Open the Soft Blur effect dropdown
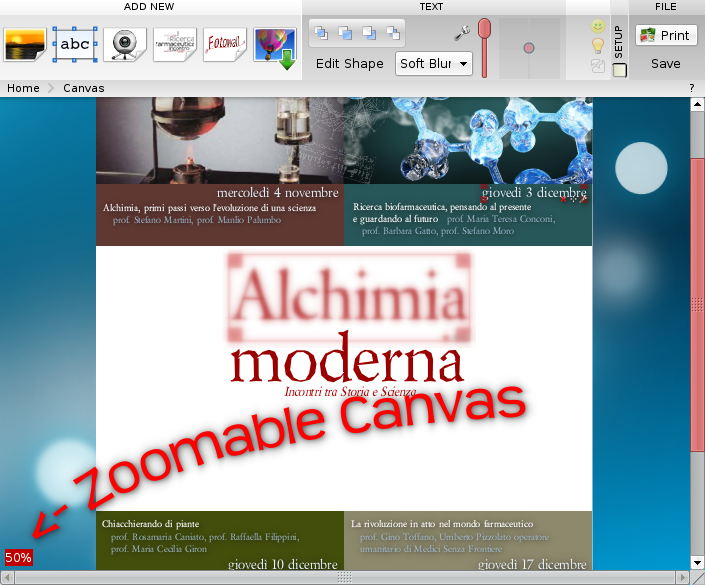This screenshot has width=705, height=585. [434, 63]
